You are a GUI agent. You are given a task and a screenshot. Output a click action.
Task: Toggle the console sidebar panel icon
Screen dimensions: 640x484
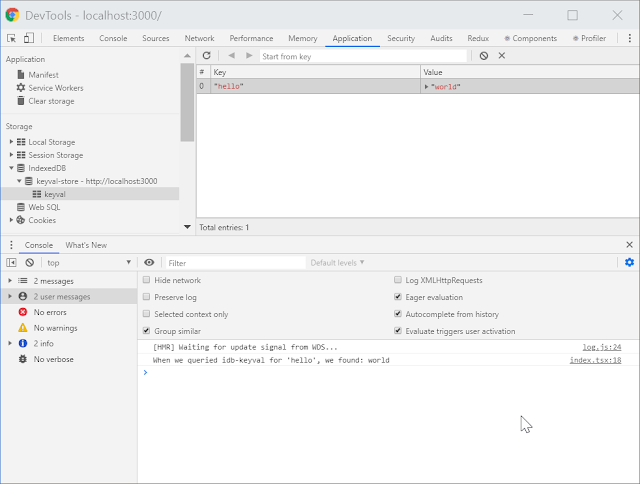coord(11,263)
